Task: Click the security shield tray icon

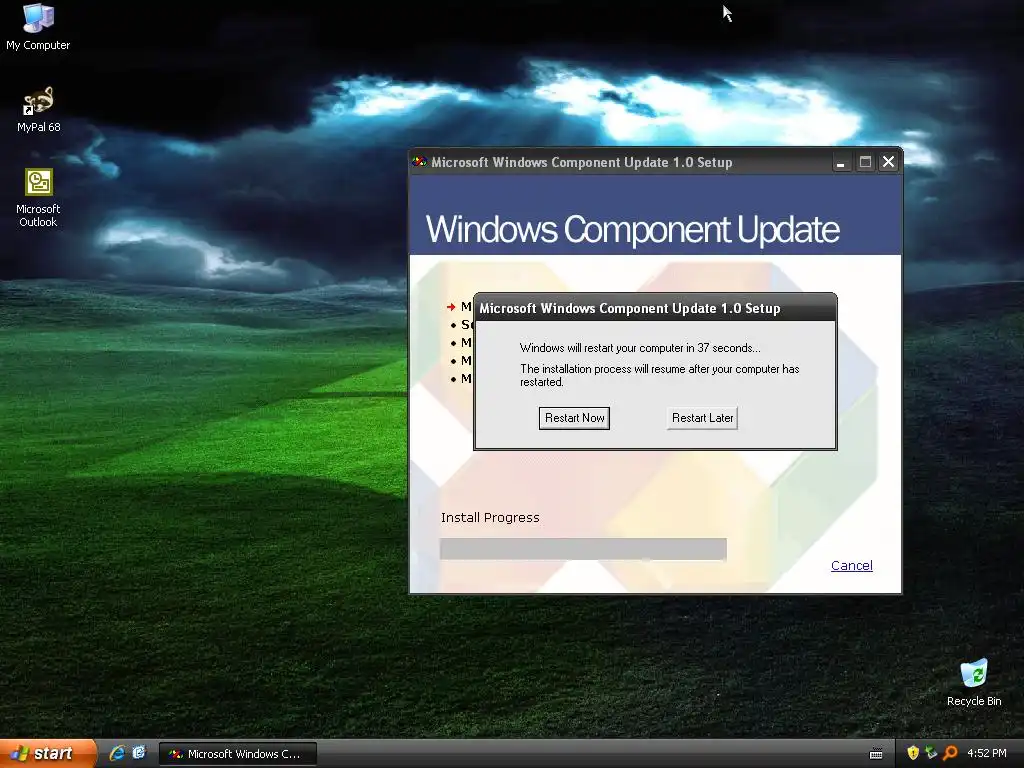Action: [x=913, y=753]
